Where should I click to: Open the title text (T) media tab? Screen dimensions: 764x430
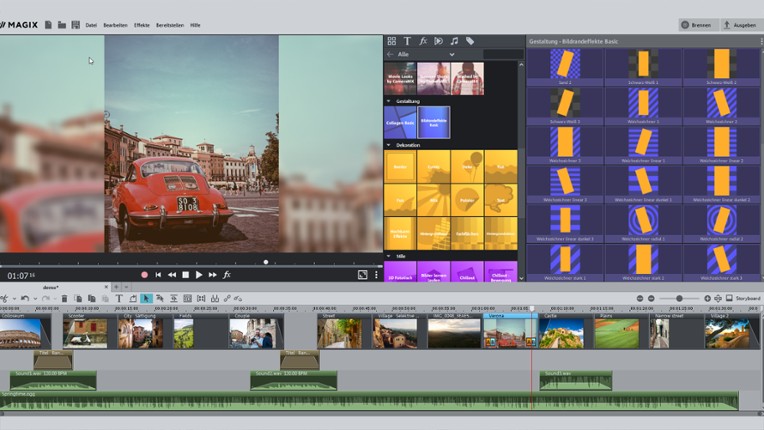point(407,41)
